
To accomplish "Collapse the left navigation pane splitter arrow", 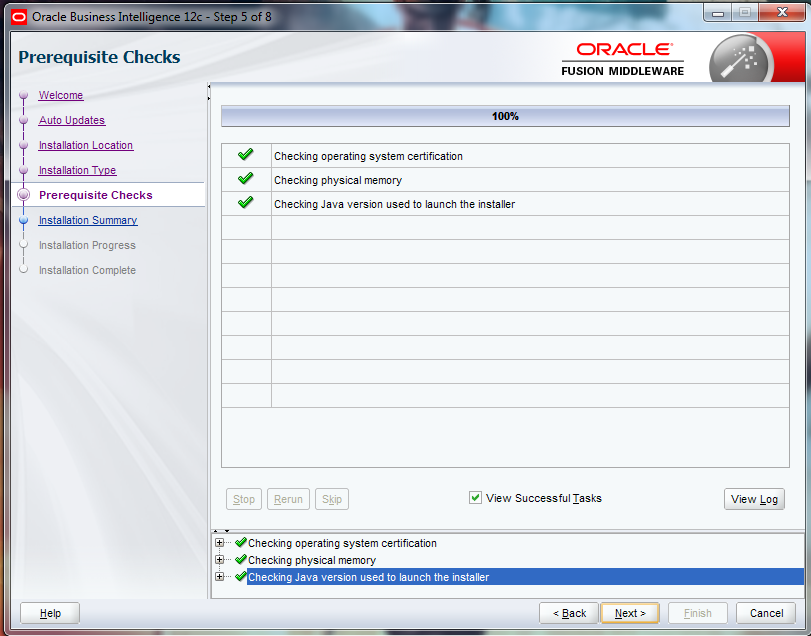I will 209,87.
